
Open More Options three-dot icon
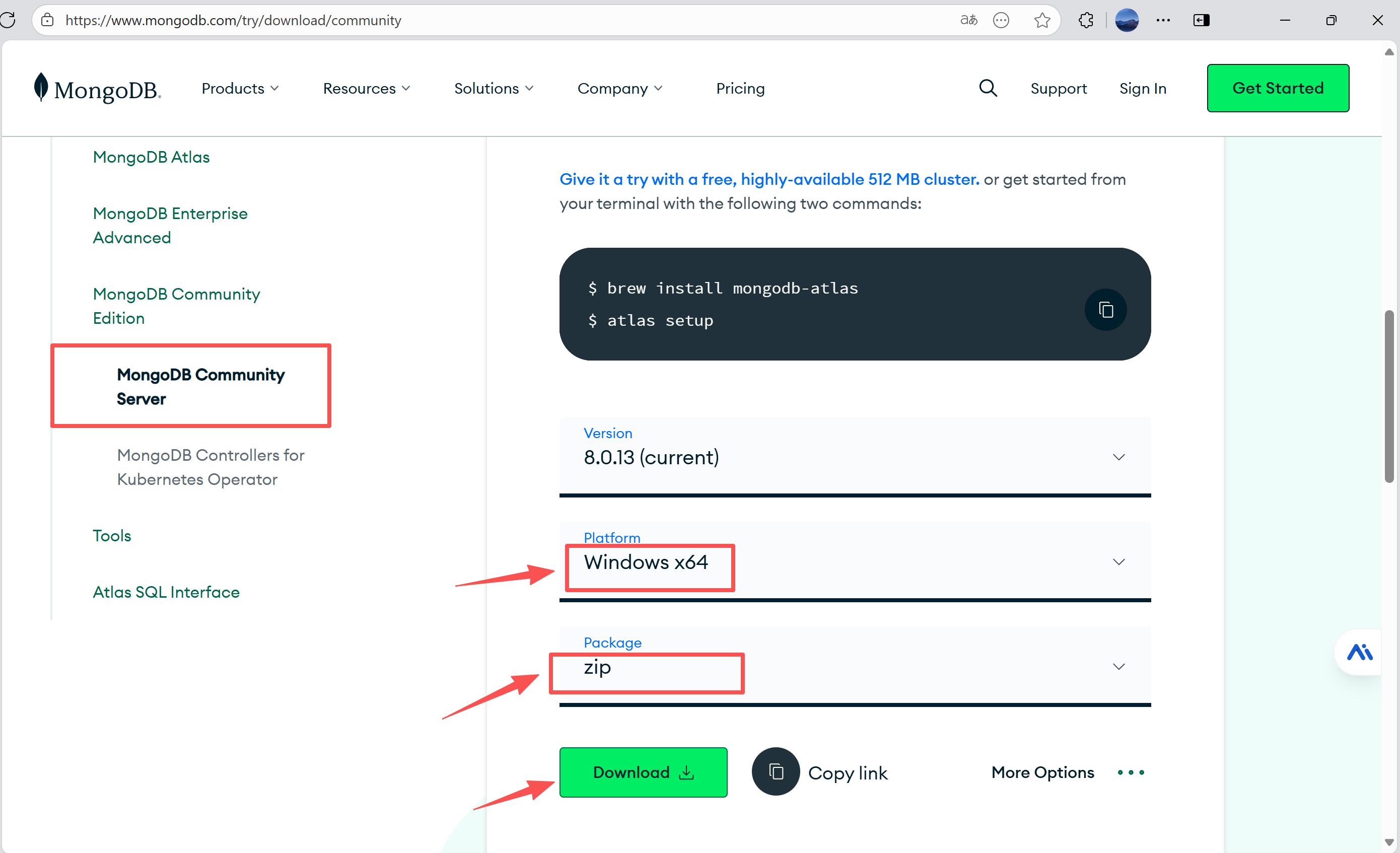pos(1130,772)
